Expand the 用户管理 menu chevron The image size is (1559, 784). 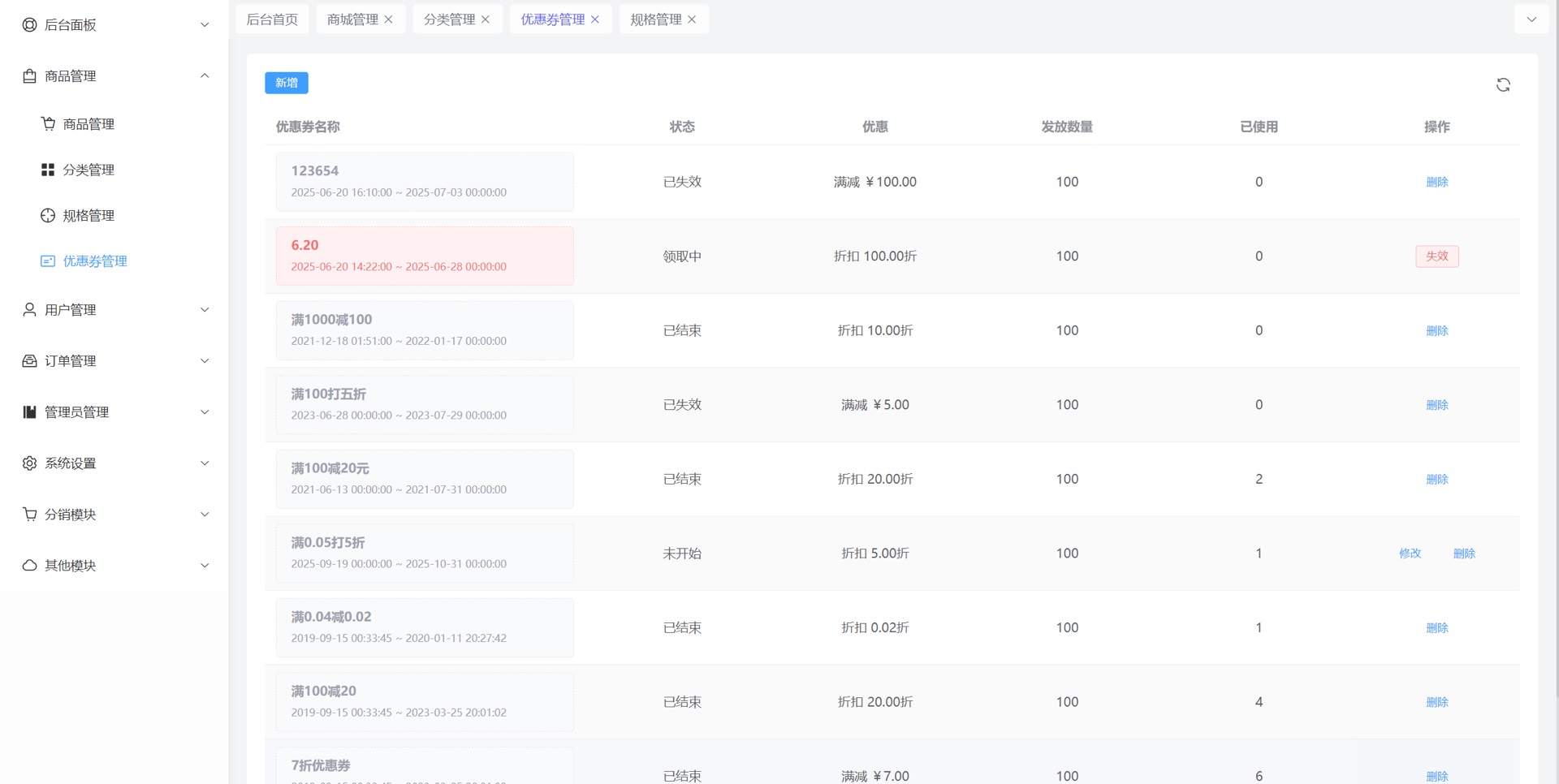[205, 310]
